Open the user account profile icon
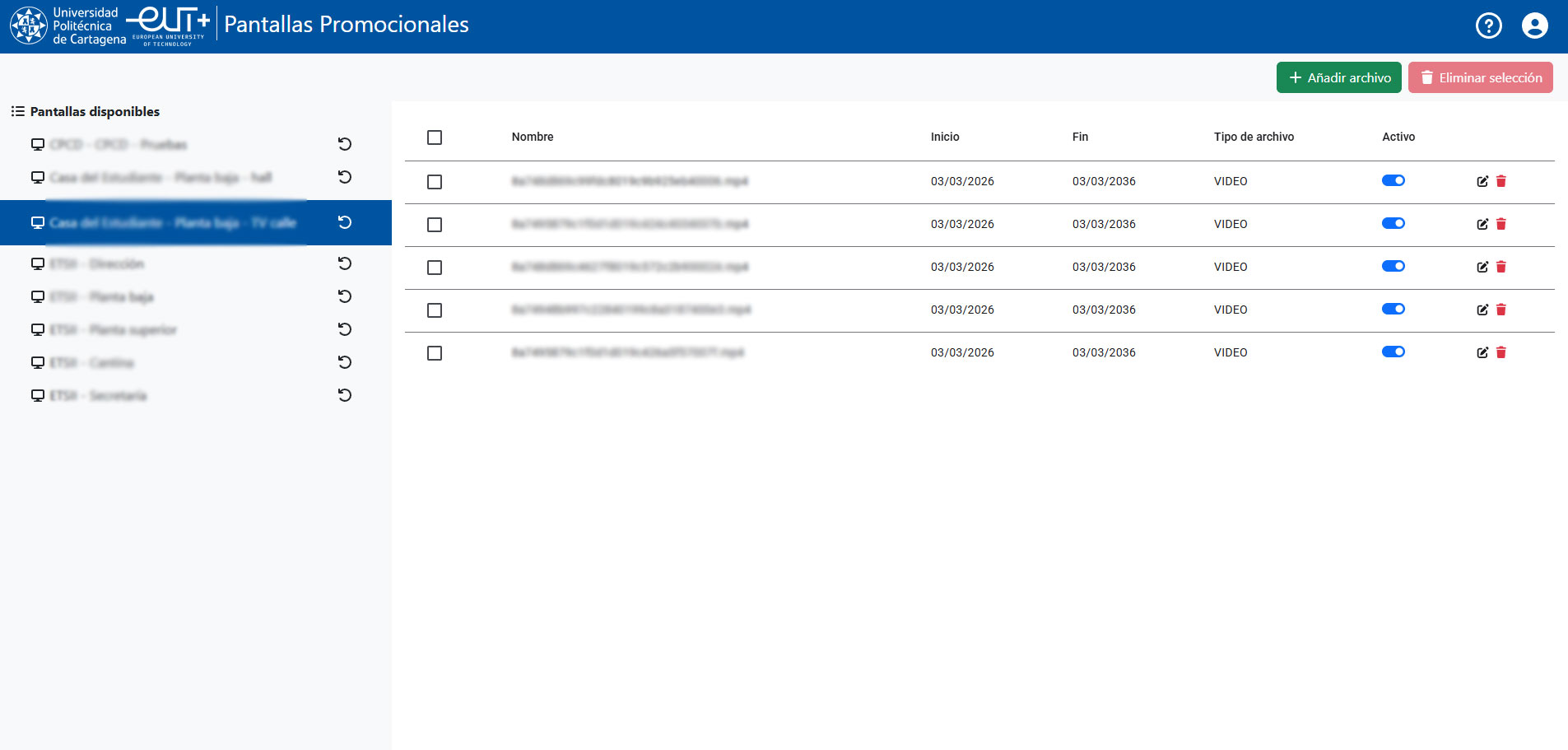Image resolution: width=1568 pixels, height=750 pixels. [x=1534, y=26]
